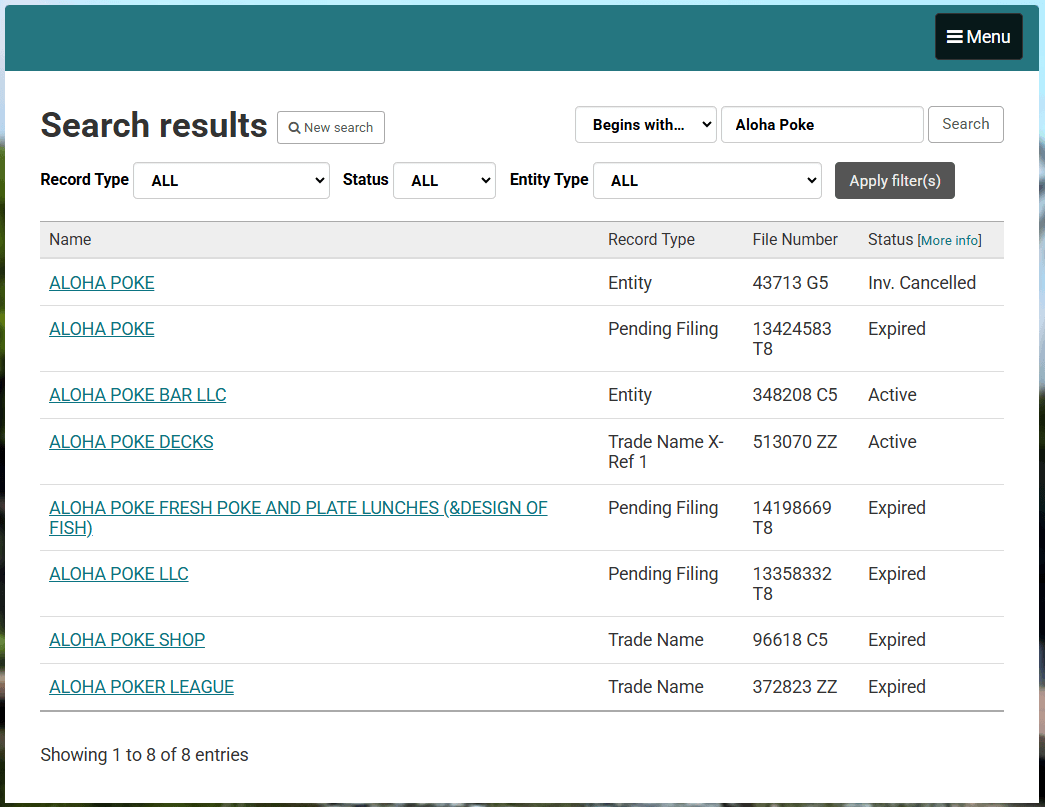This screenshot has height=807, width=1045.
Task: Open the hamburger Menu button
Action: (978, 37)
